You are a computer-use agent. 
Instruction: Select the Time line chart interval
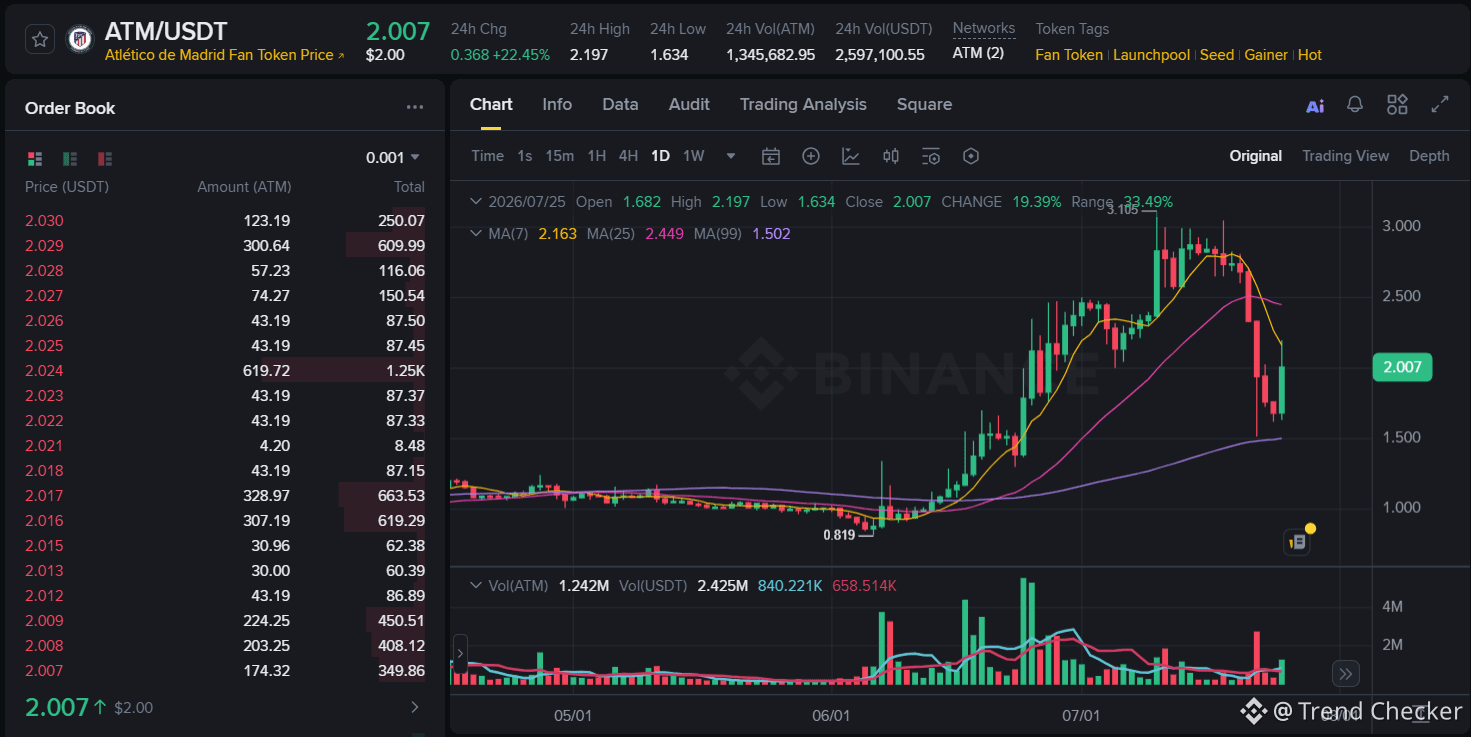click(x=487, y=156)
